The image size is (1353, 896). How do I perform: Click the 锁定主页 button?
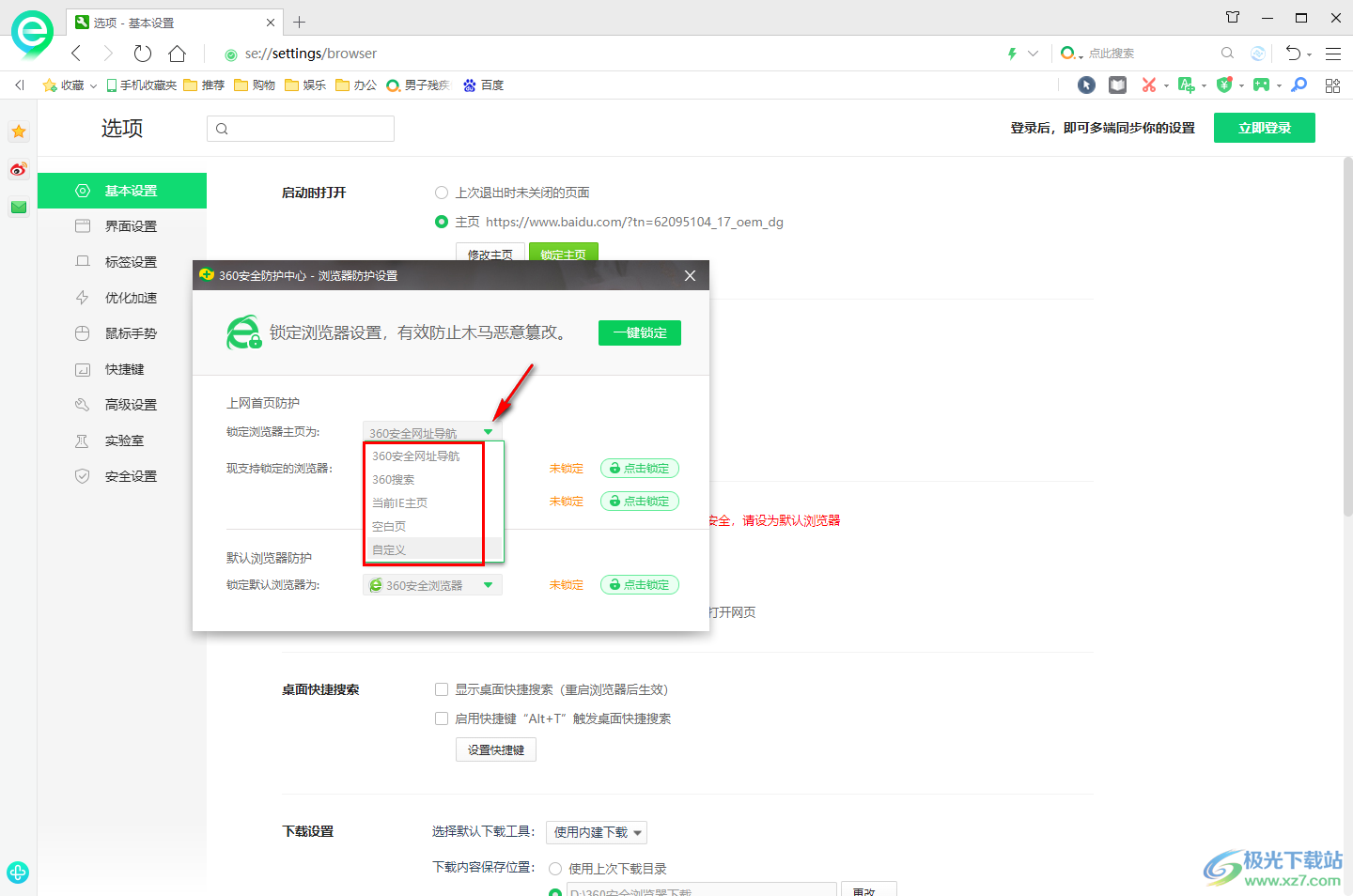point(564,252)
